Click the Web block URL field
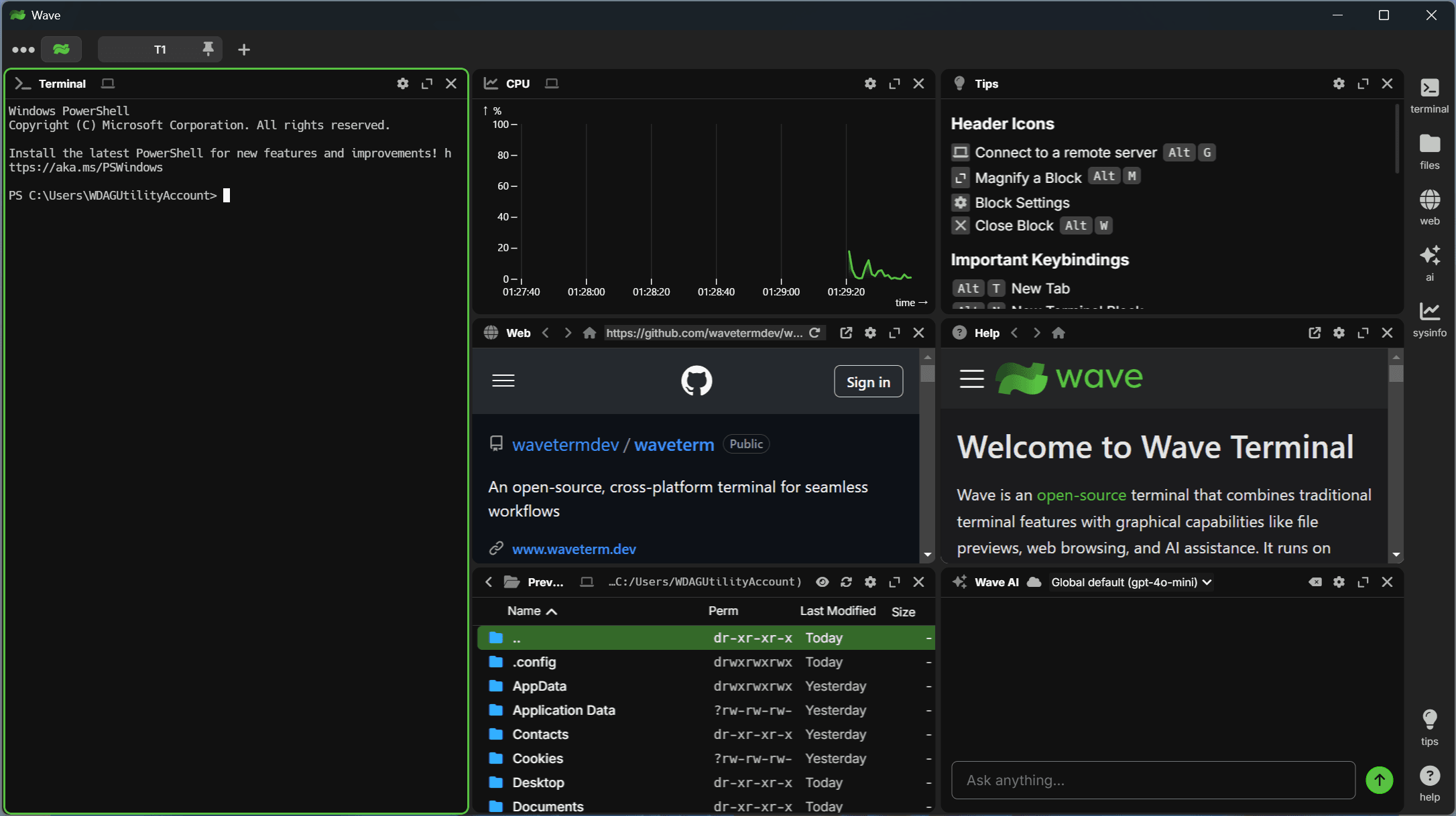The width and height of the screenshot is (1456, 816). [704, 333]
